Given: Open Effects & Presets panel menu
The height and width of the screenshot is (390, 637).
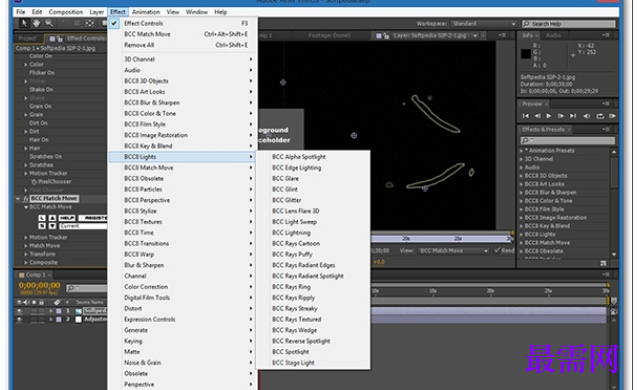Looking at the screenshot, I should (606, 129).
